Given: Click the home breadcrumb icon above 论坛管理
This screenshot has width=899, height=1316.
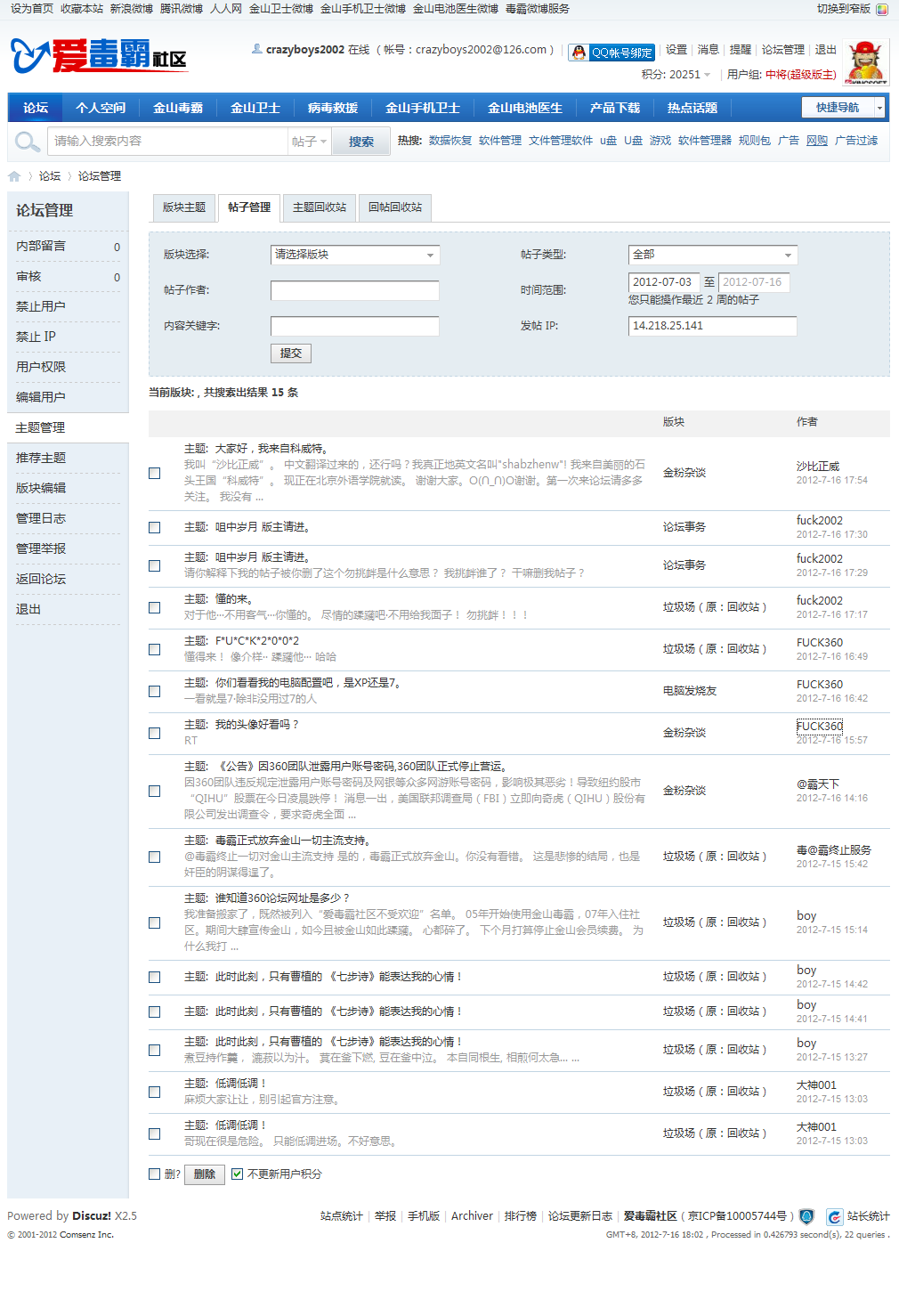Looking at the screenshot, I should tap(14, 176).
